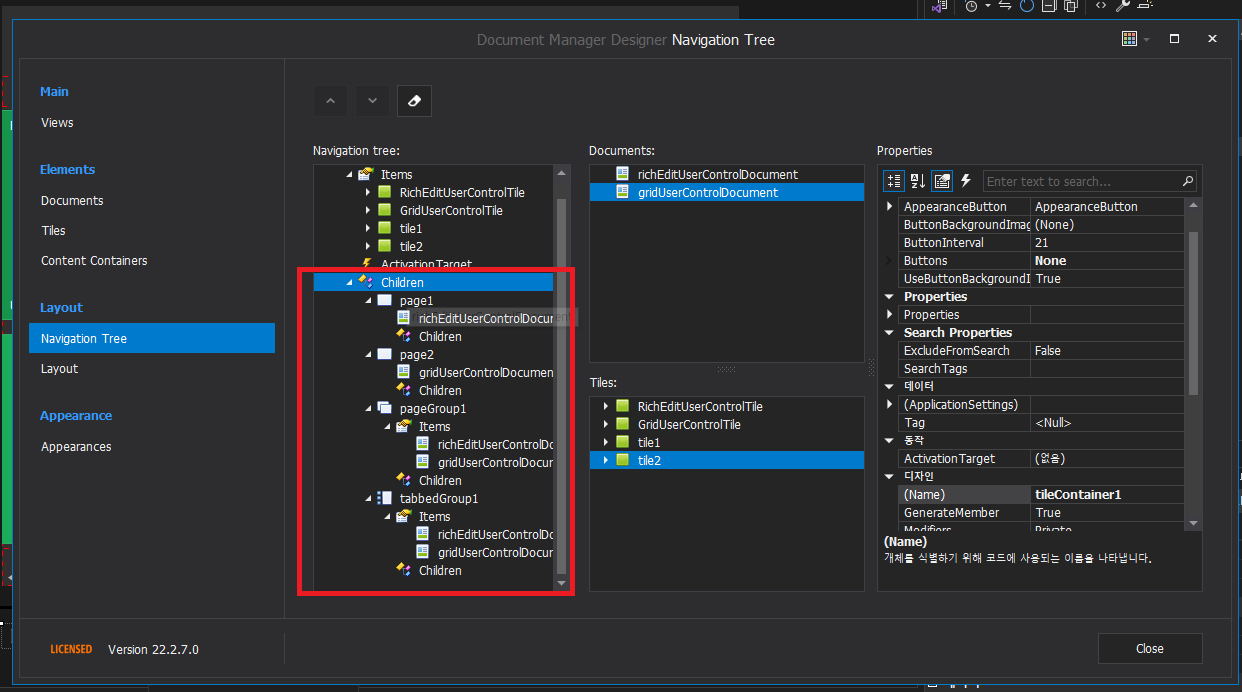Click the magnifier icon in property search

click(1187, 181)
